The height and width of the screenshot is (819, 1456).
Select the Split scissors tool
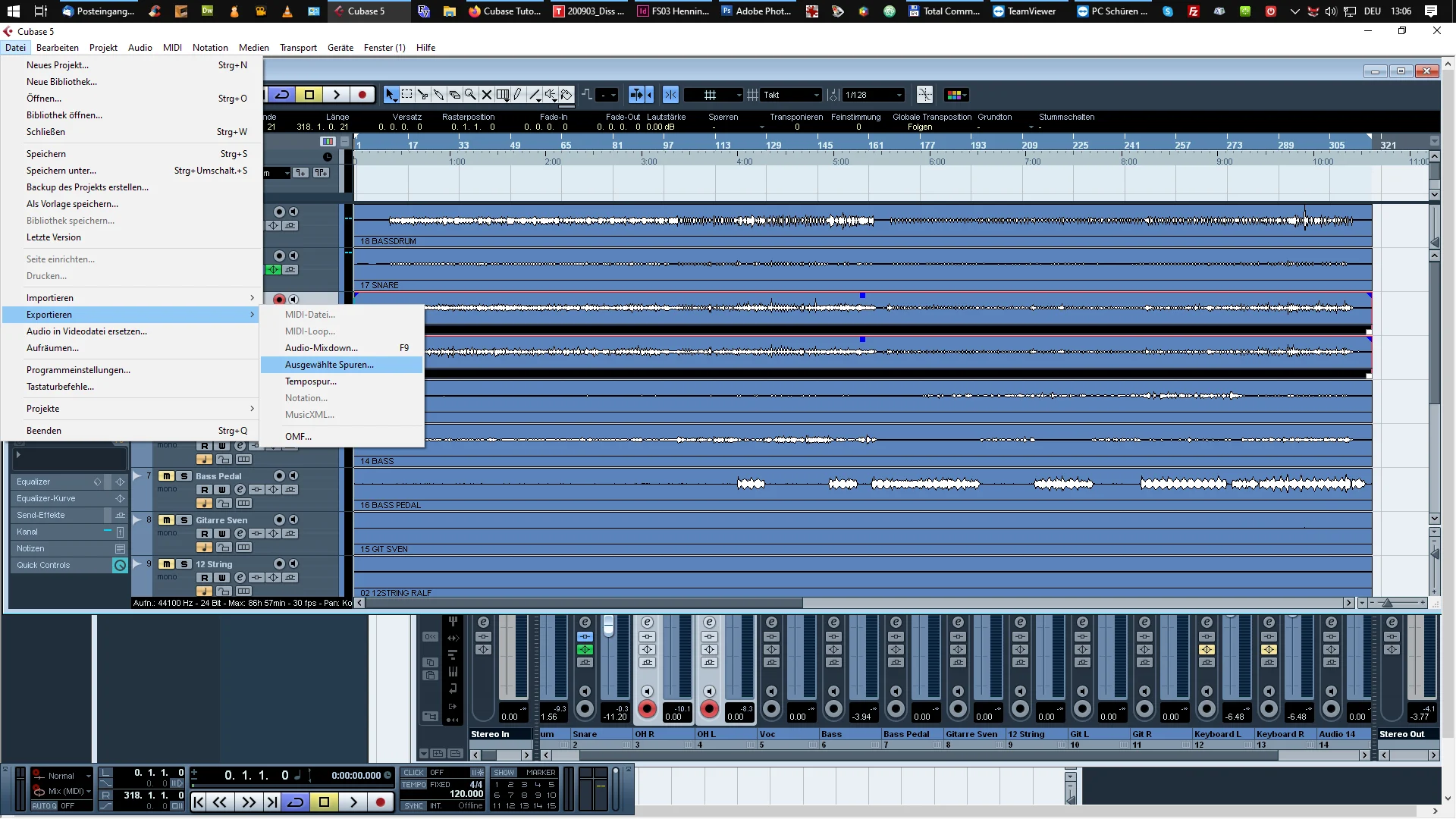coord(422,95)
